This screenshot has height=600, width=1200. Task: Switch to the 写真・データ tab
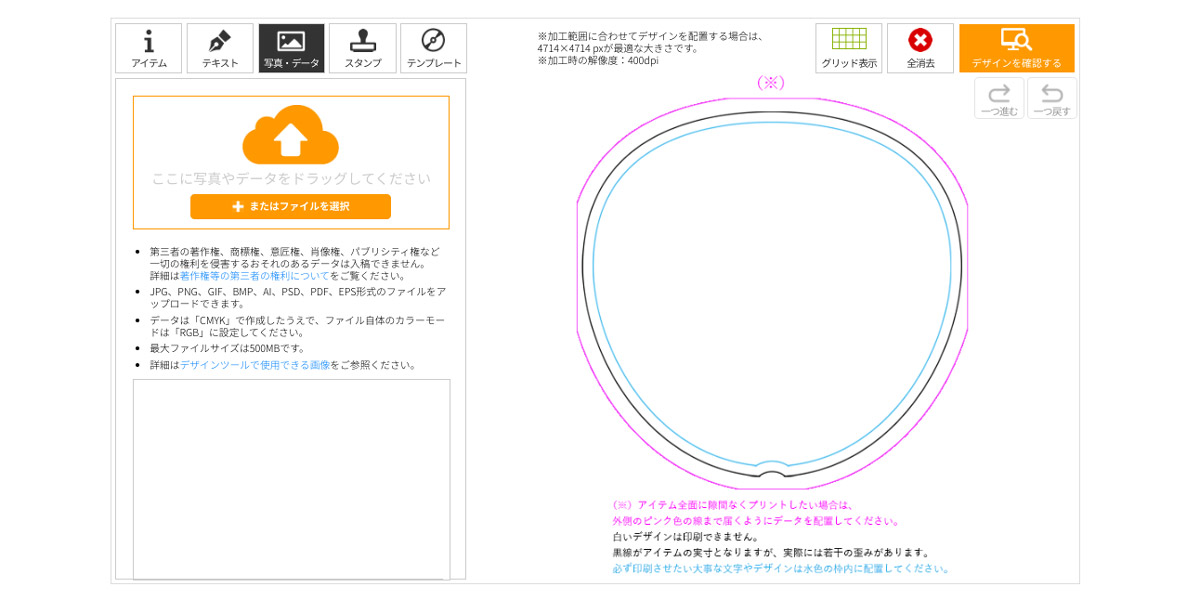[x=291, y=48]
